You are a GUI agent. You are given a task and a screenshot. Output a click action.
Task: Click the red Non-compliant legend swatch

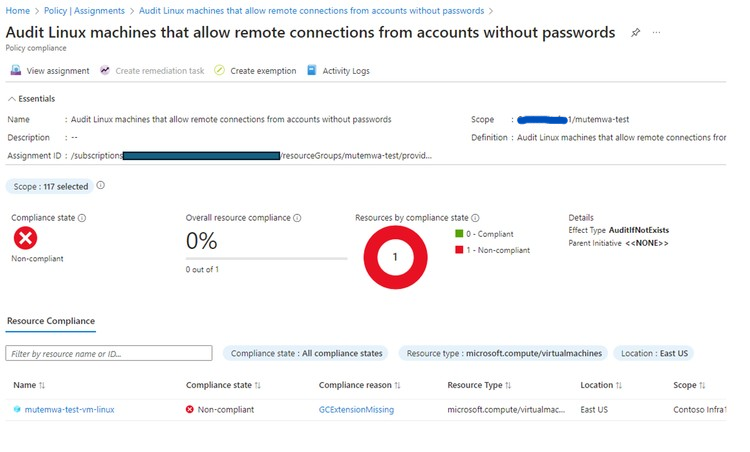tap(459, 250)
